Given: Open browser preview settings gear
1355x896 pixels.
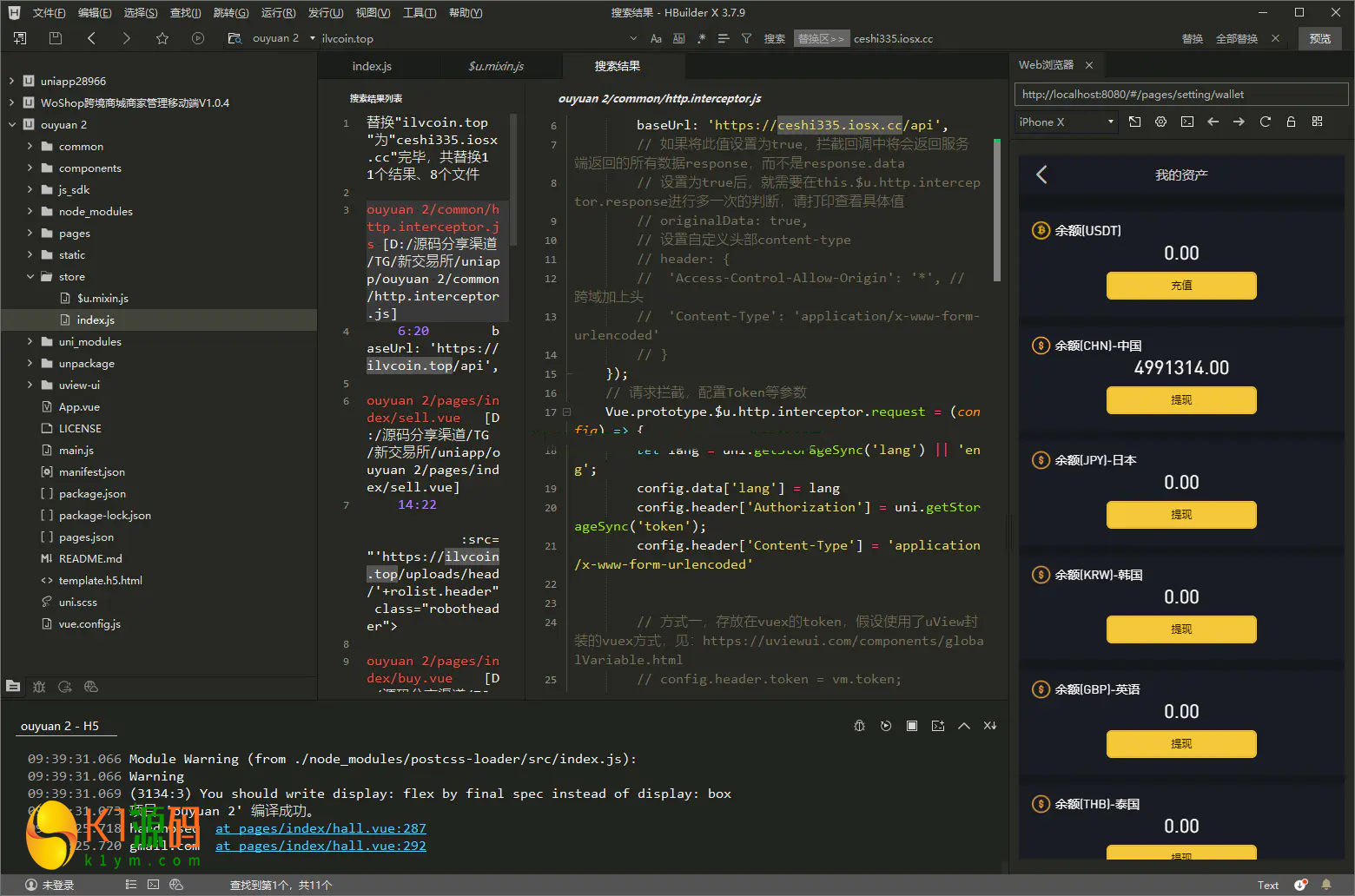Looking at the screenshot, I should [x=1160, y=122].
